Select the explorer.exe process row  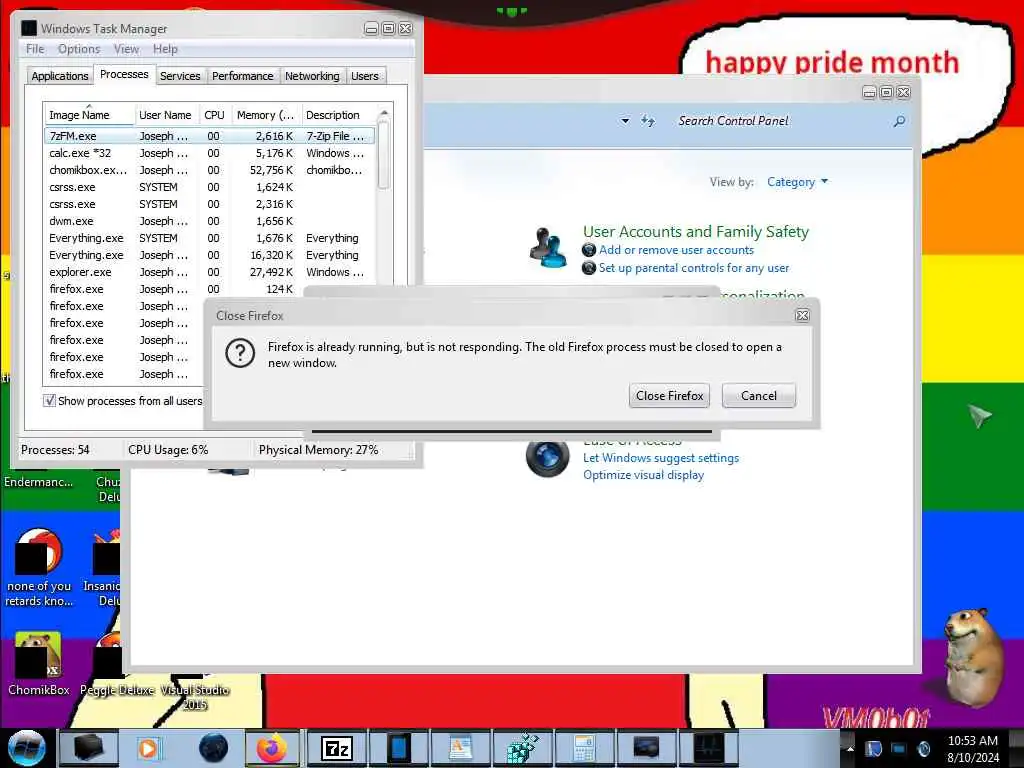pos(209,272)
